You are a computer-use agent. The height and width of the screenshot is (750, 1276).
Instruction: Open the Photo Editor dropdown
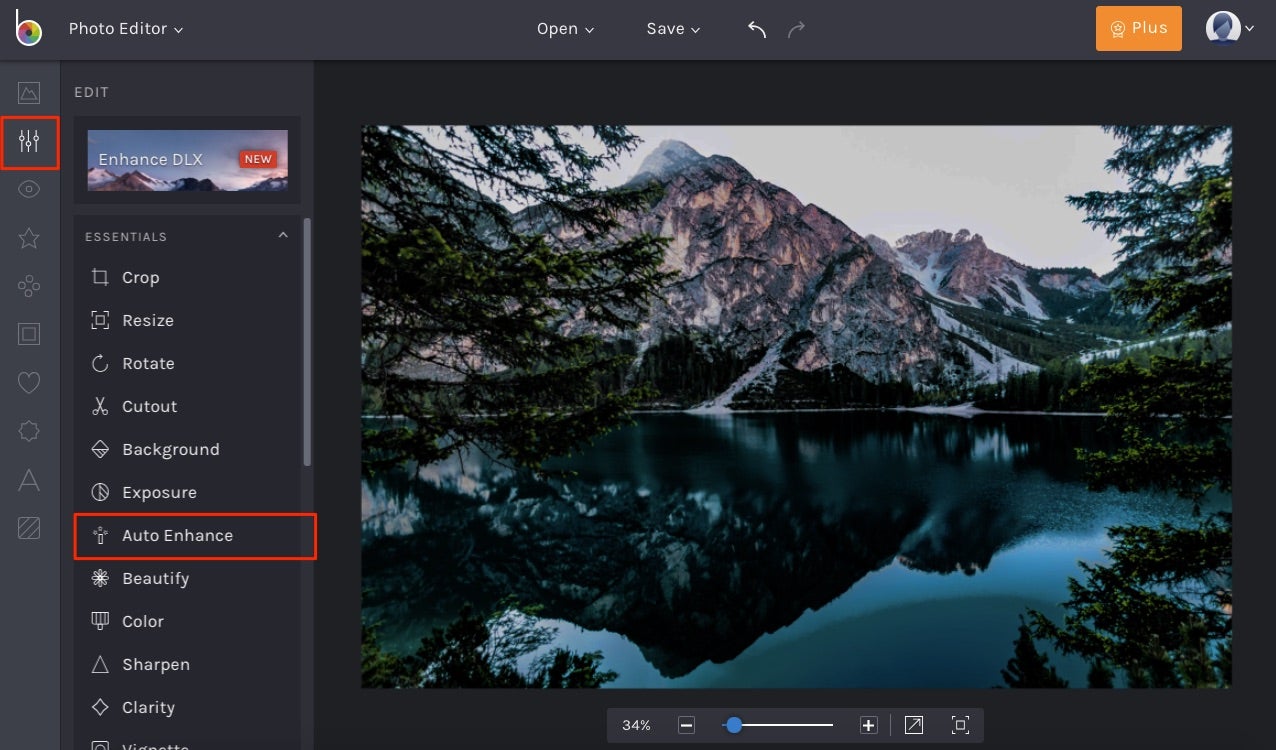coord(125,29)
